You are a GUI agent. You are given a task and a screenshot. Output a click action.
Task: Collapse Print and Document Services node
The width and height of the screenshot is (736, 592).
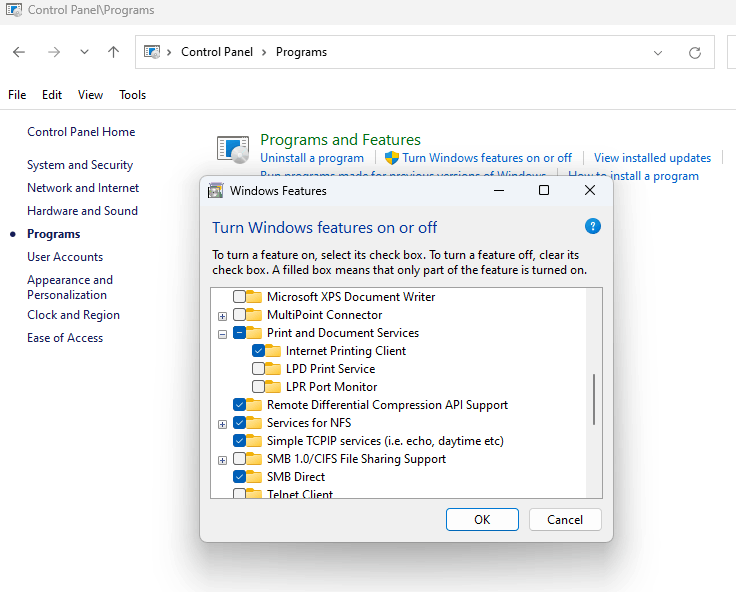point(222,334)
